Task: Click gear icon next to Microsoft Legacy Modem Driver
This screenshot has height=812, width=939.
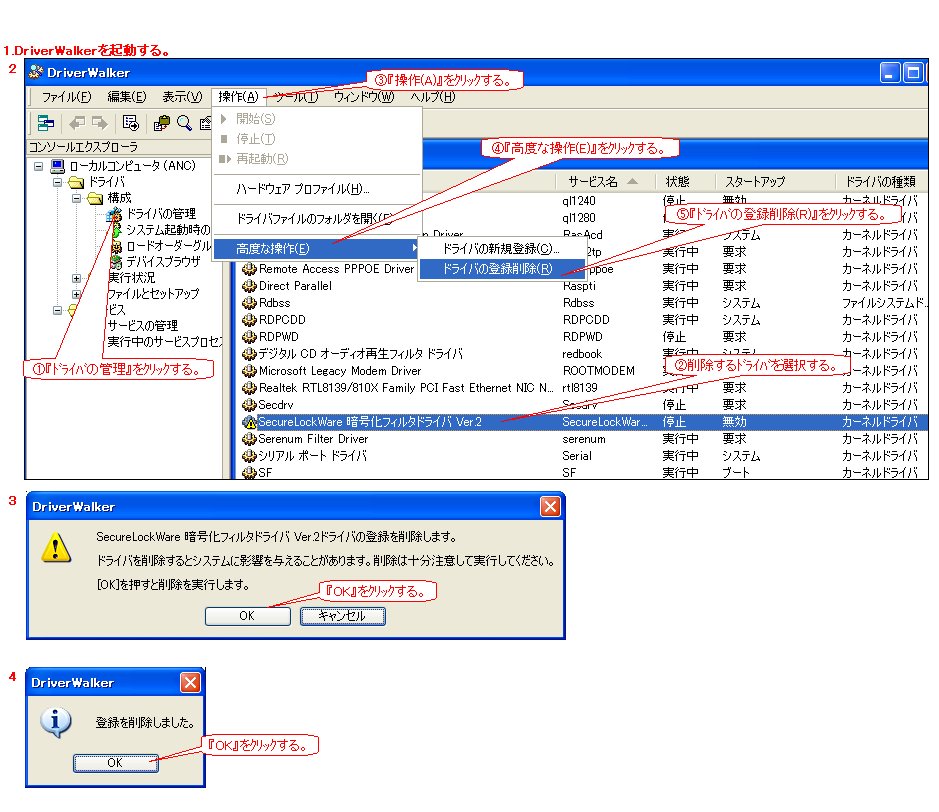Action: [x=249, y=371]
